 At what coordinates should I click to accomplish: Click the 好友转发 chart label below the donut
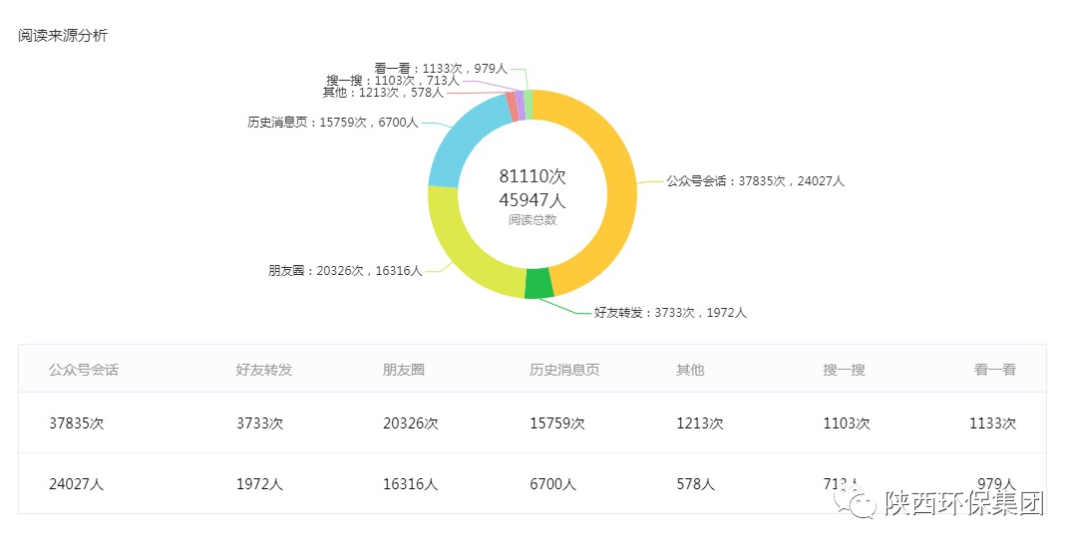[x=670, y=313]
